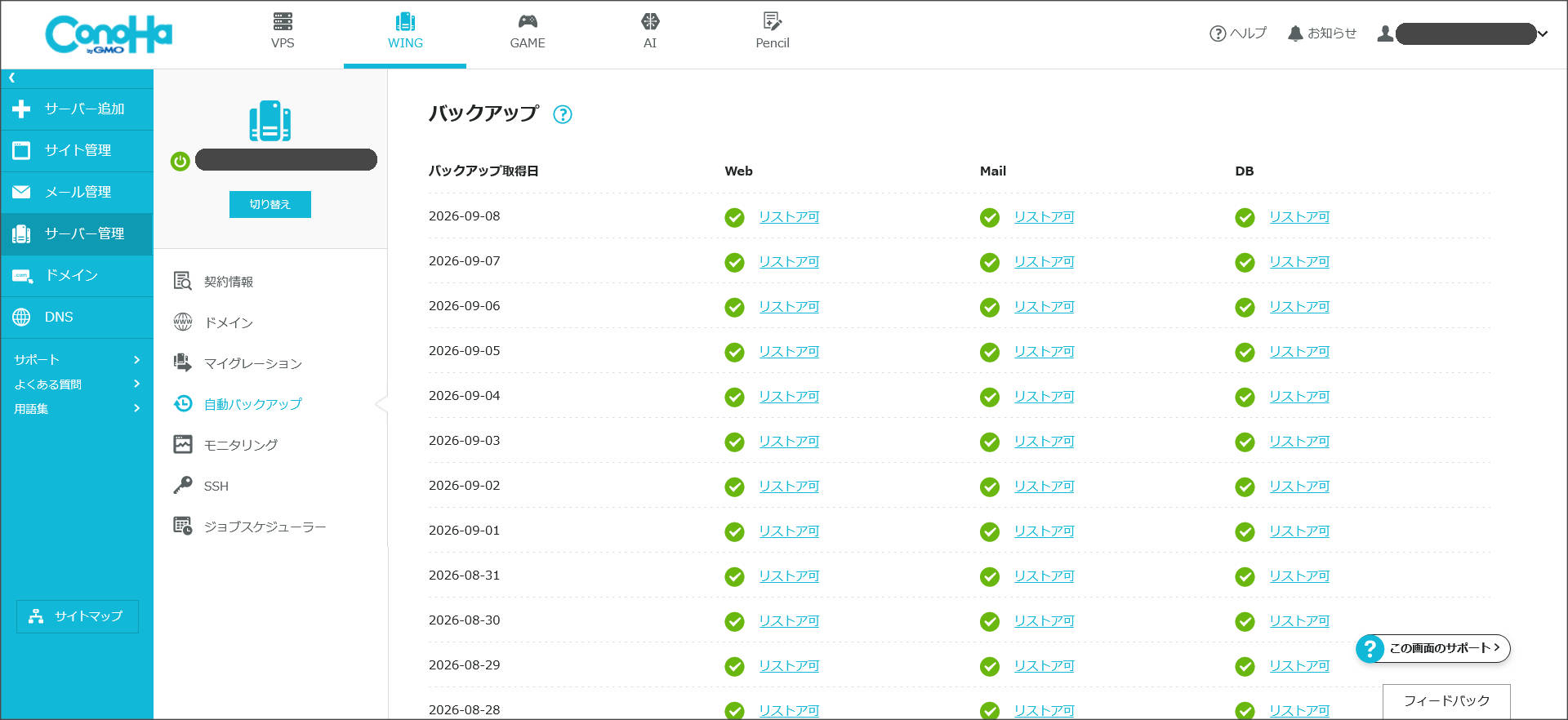Open サーバー管理 in the sidebar
Screen dimensions: 1568x720
(x=77, y=233)
